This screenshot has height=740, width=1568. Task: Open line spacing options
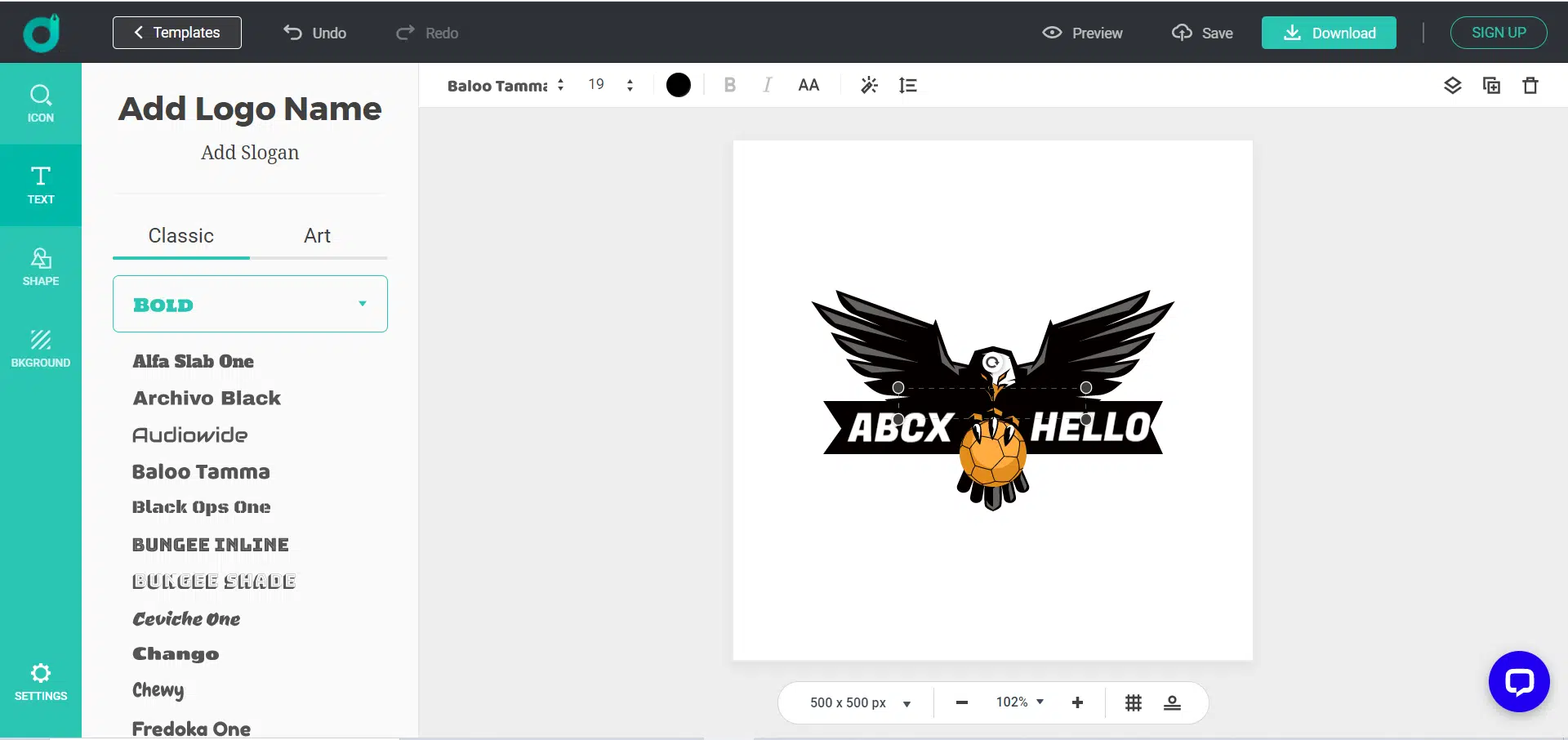pyautogui.click(x=908, y=85)
